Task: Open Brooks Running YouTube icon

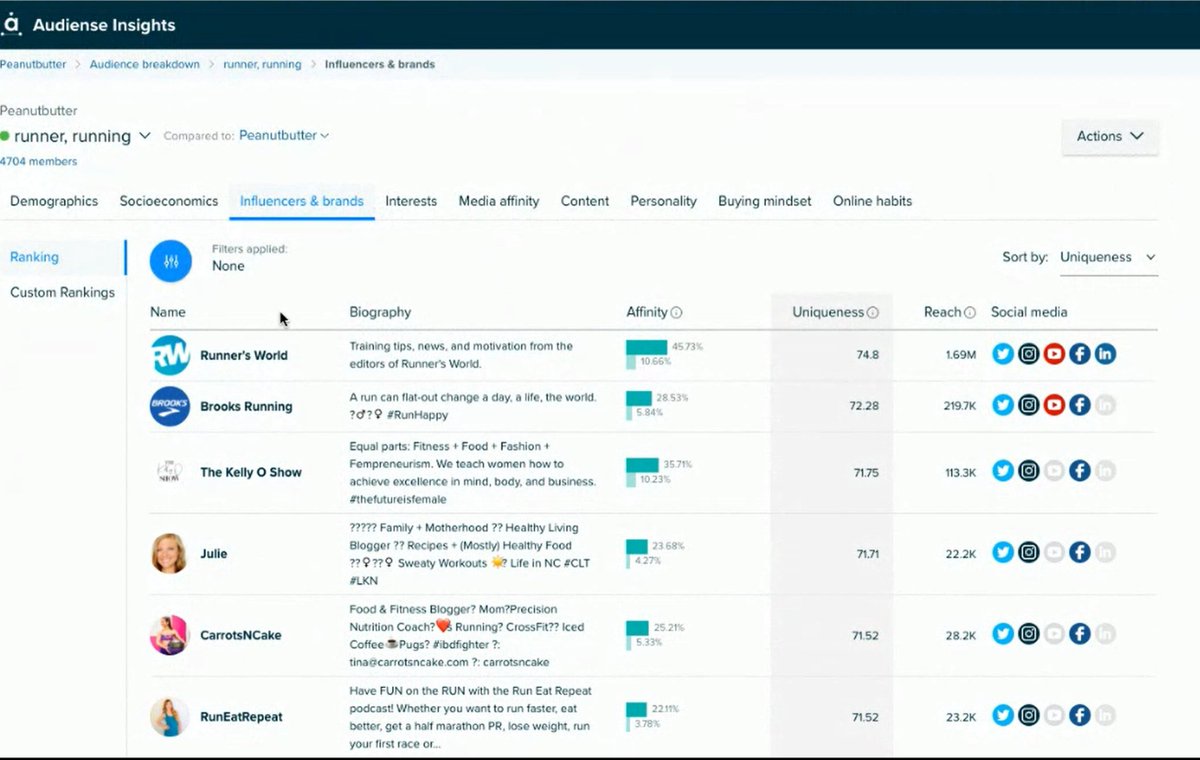Action: (1054, 405)
